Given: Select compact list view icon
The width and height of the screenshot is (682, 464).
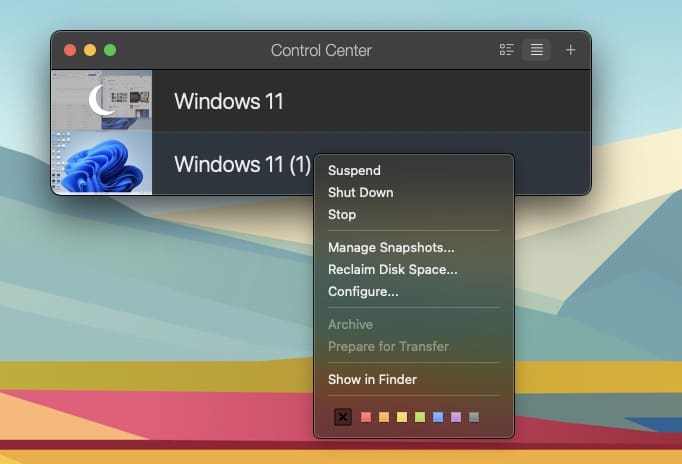Looking at the screenshot, I should pos(537,50).
